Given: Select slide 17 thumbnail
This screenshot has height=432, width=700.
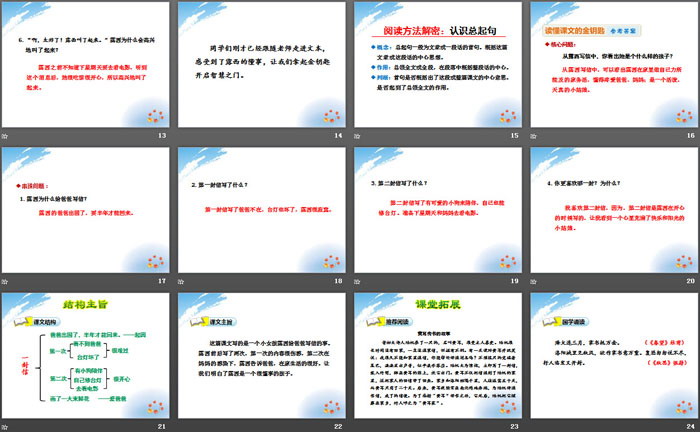Looking at the screenshot, I should pyautogui.click(x=87, y=208).
